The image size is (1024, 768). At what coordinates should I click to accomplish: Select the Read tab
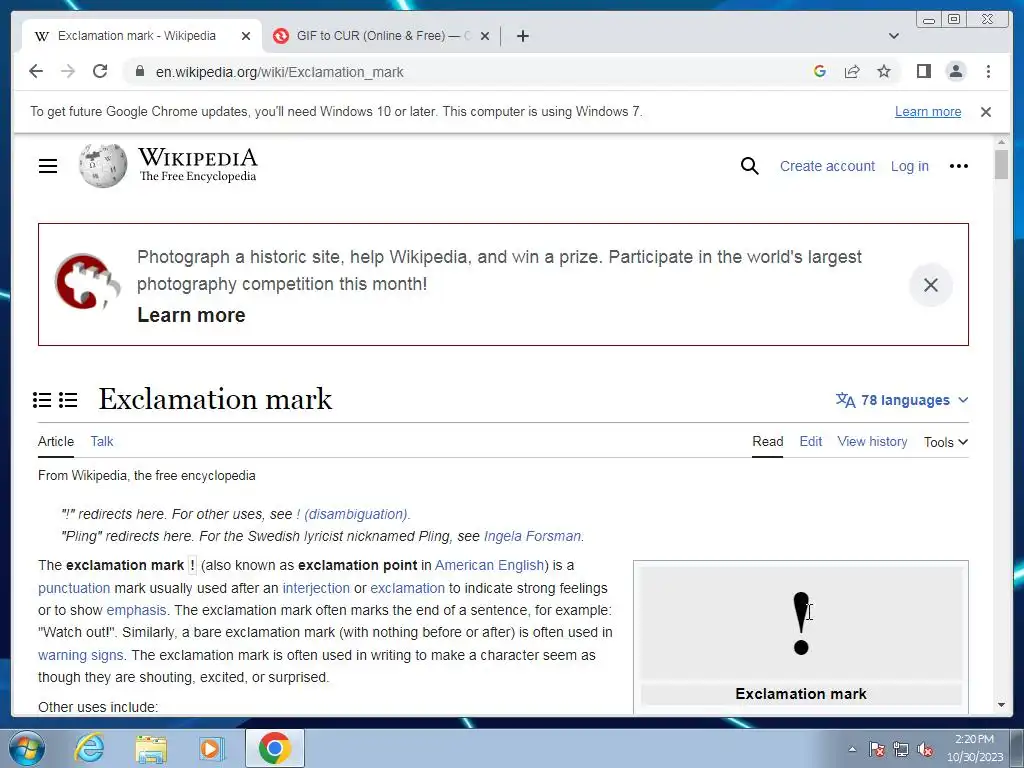coord(767,441)
